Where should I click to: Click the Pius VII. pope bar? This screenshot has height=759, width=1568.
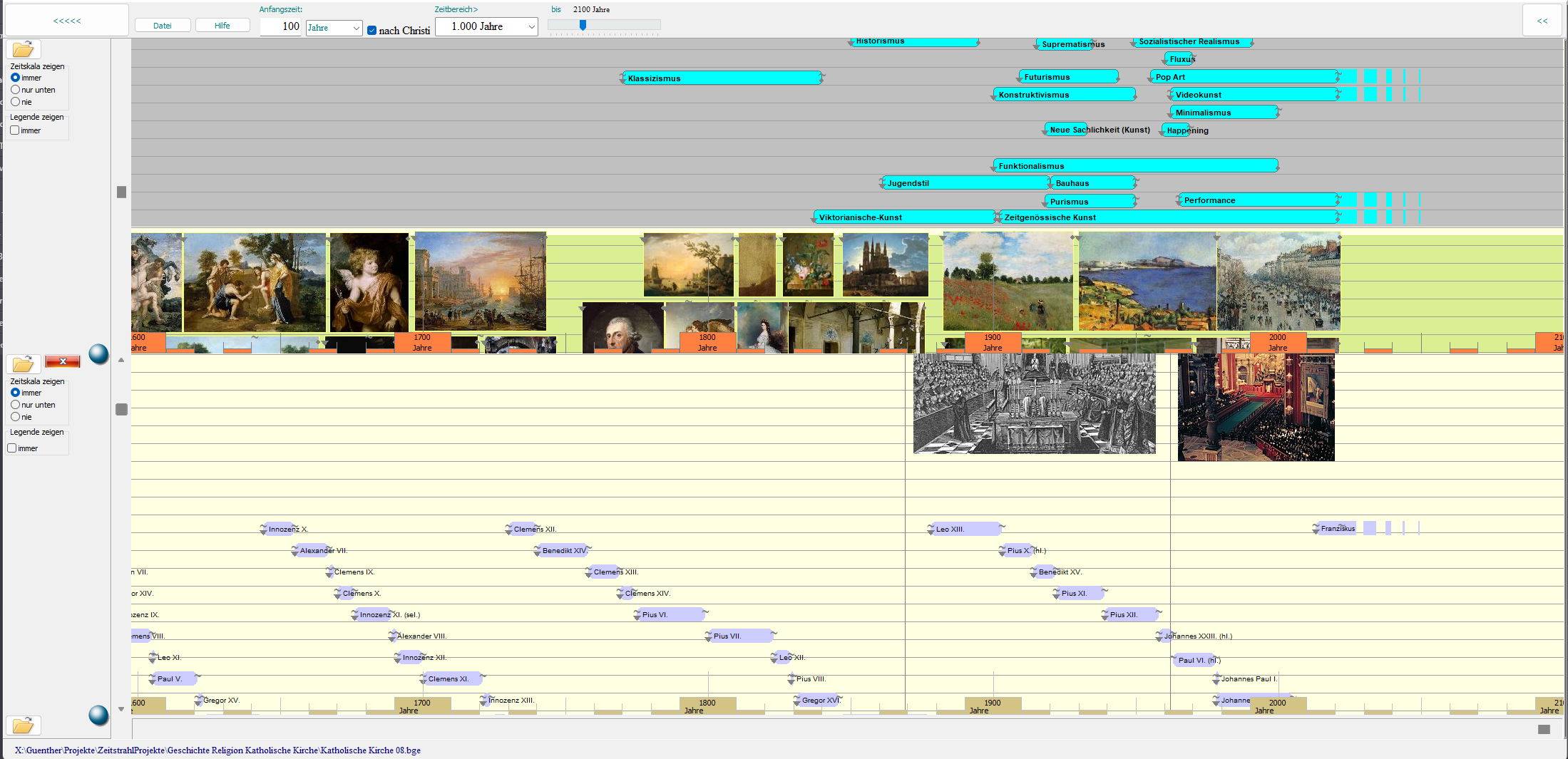(739, 636)
